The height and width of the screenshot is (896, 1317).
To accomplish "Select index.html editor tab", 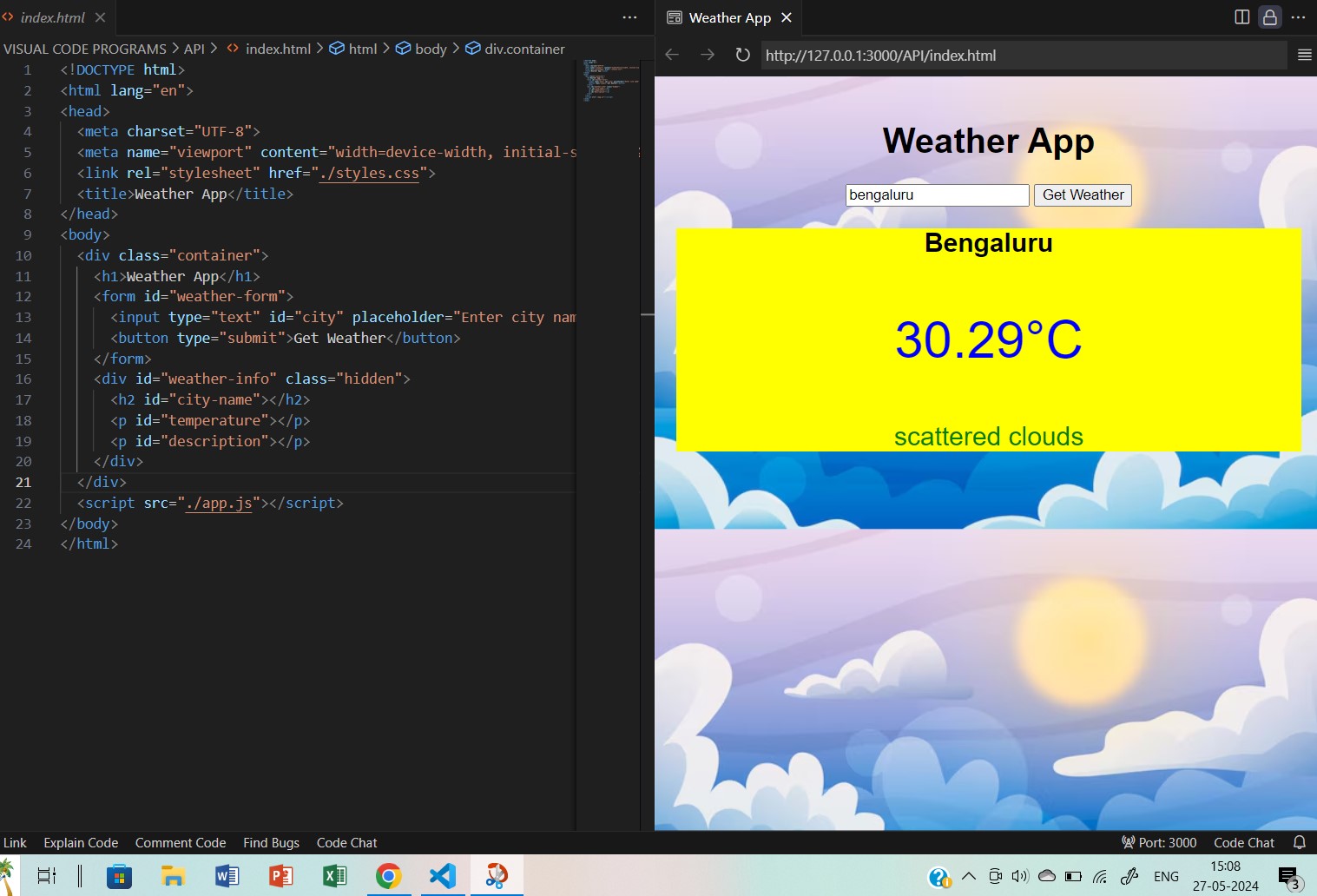I will (53, 17).
